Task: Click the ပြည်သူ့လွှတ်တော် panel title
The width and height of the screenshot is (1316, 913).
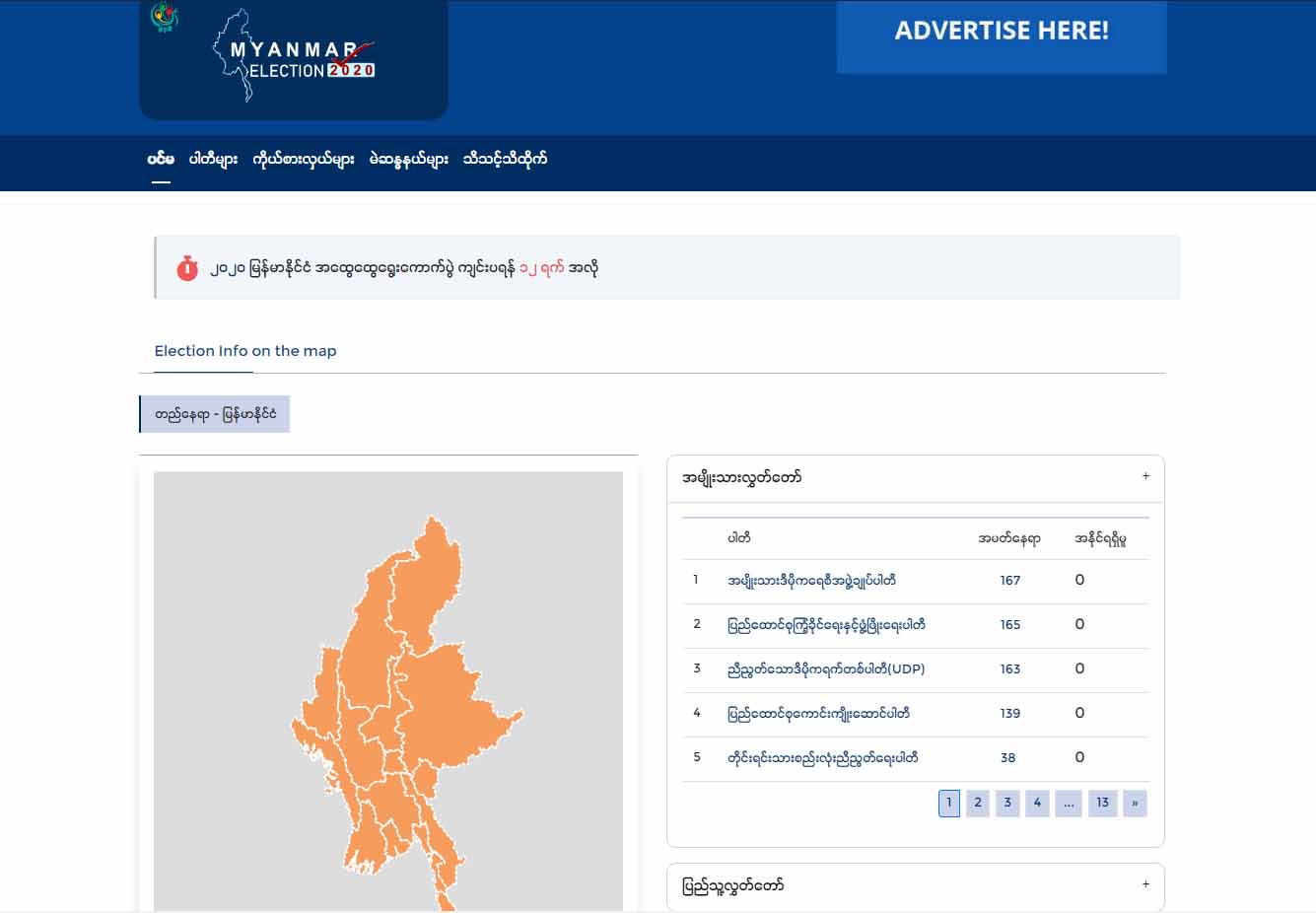Action: [733, 885]
